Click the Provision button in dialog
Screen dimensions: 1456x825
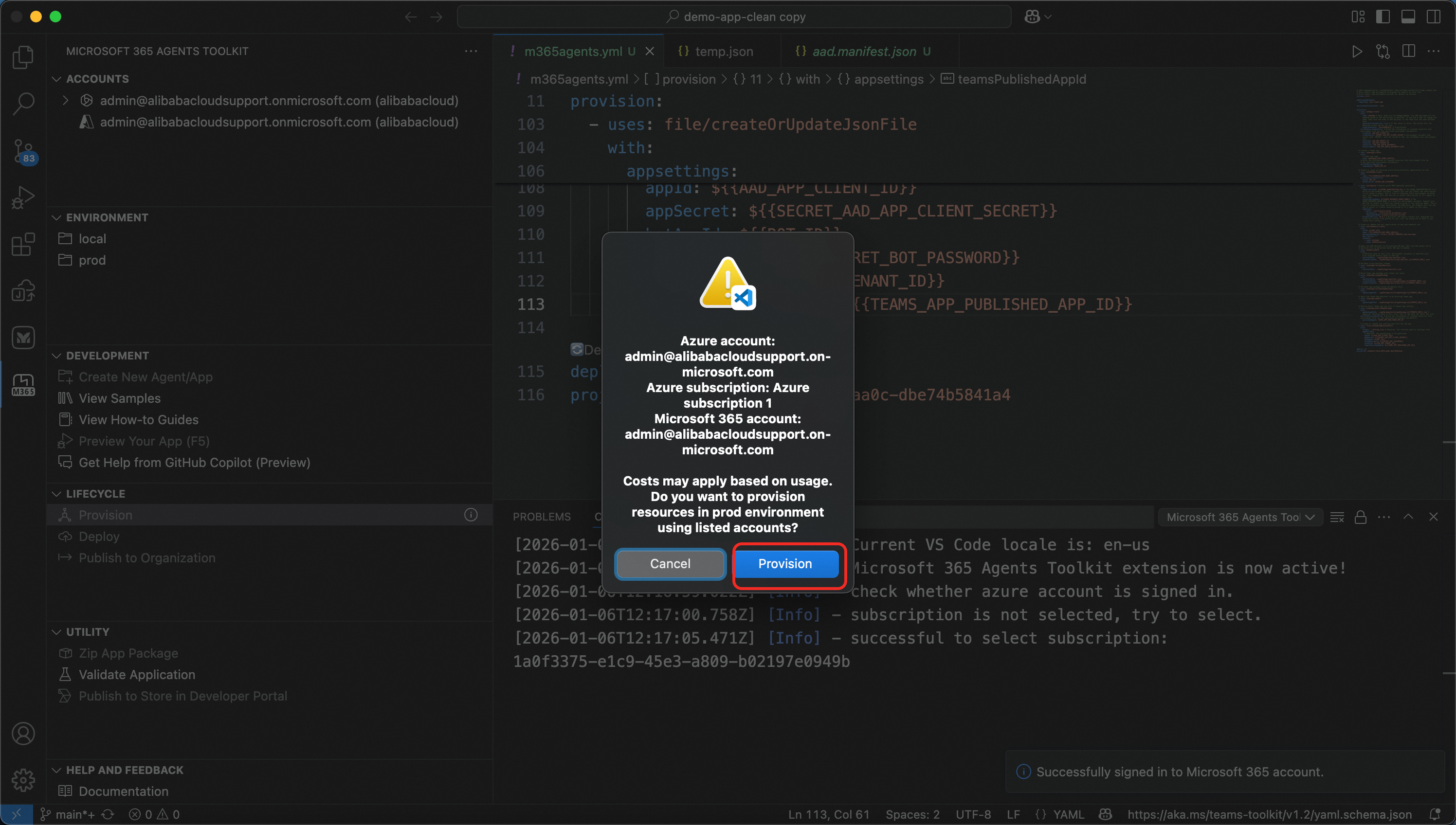785,564
